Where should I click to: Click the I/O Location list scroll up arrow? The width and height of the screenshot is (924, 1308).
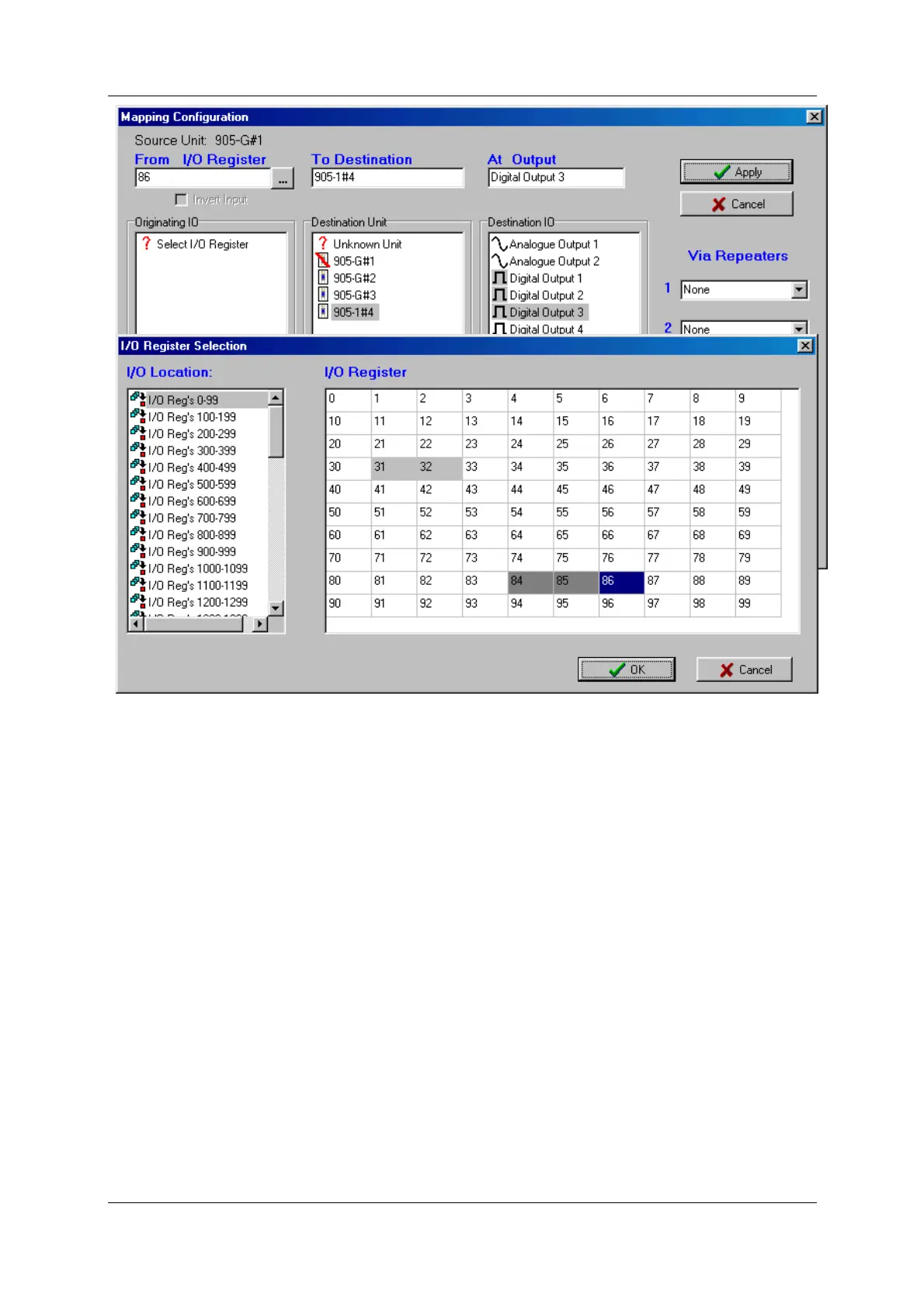click(276, 398)
